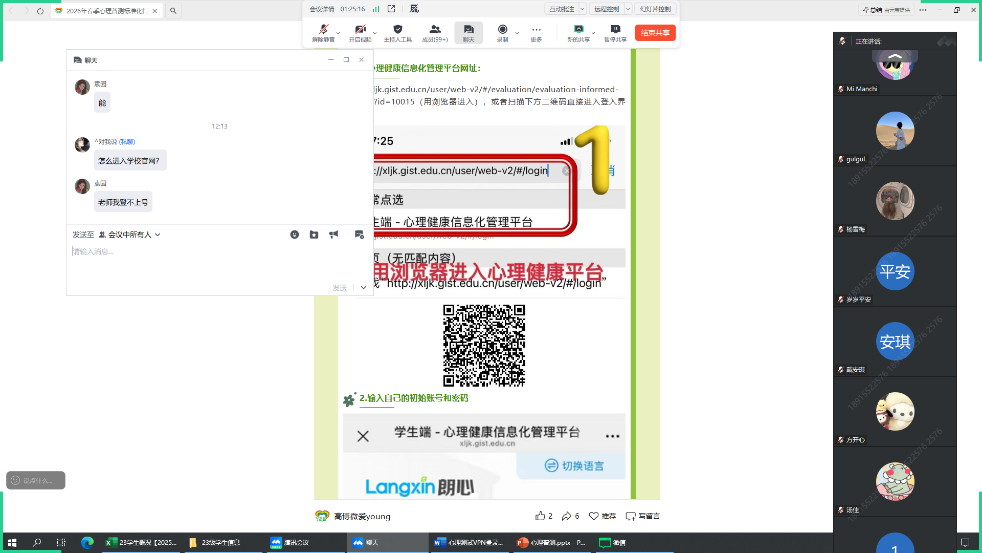Unmute the microphone in meeting toolbar
982x553 pixels.
point(323,31)
